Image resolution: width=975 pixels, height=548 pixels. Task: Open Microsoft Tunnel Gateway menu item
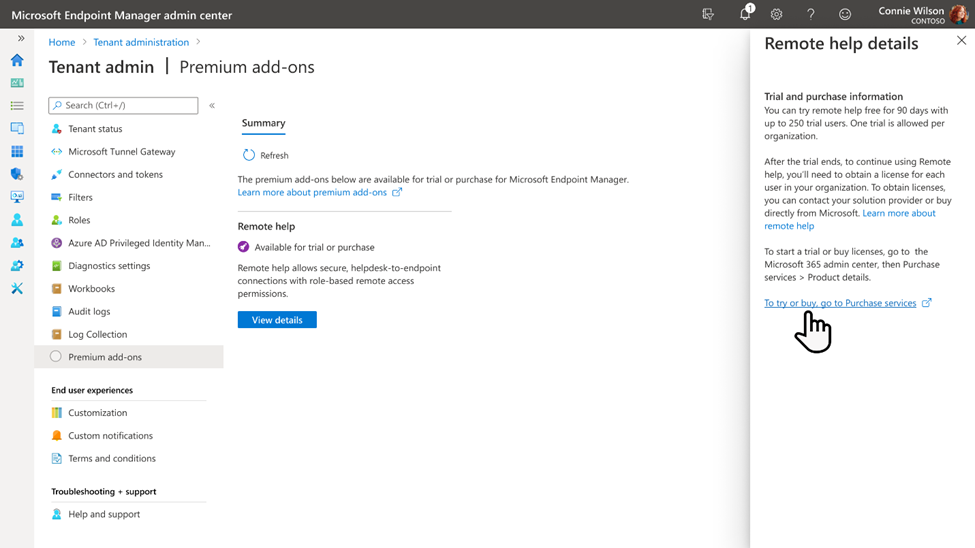[122, 152]
